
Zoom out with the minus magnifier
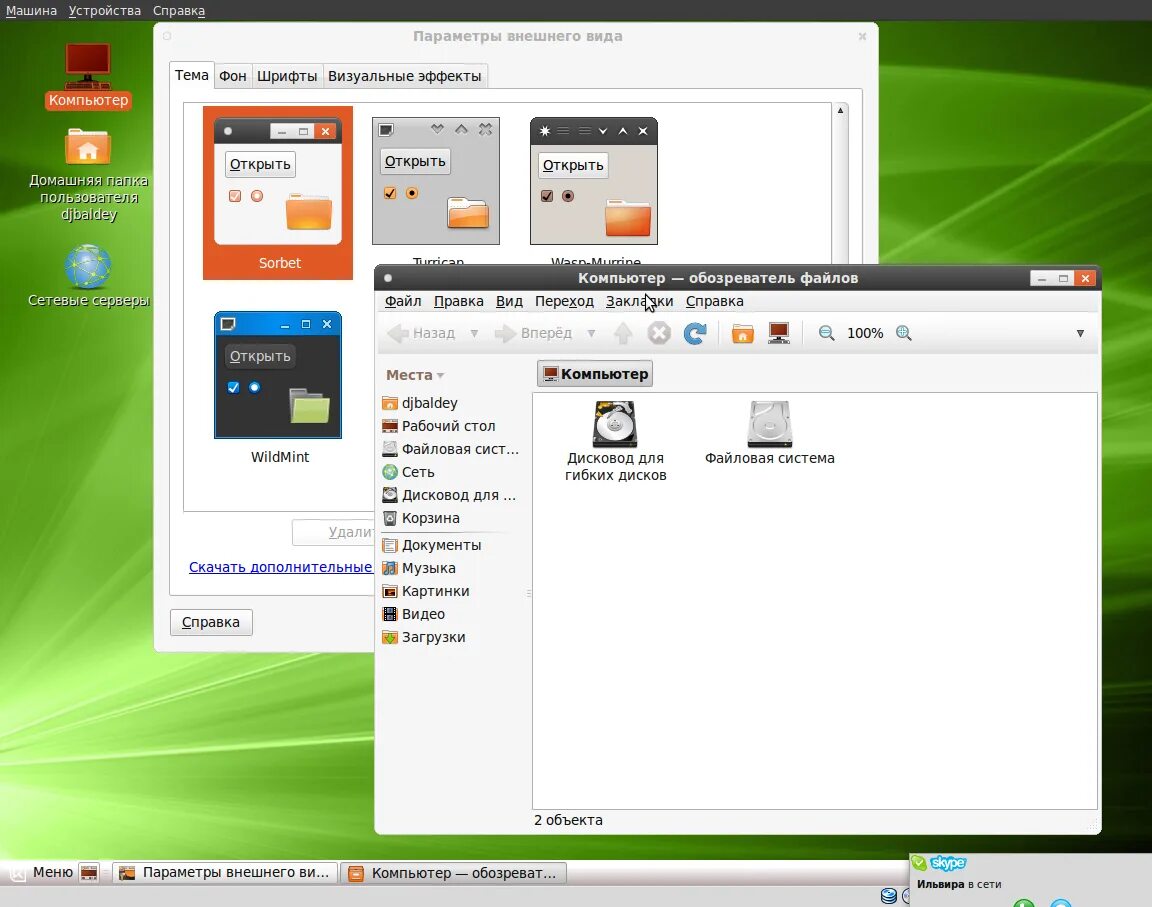pos(827,333)
